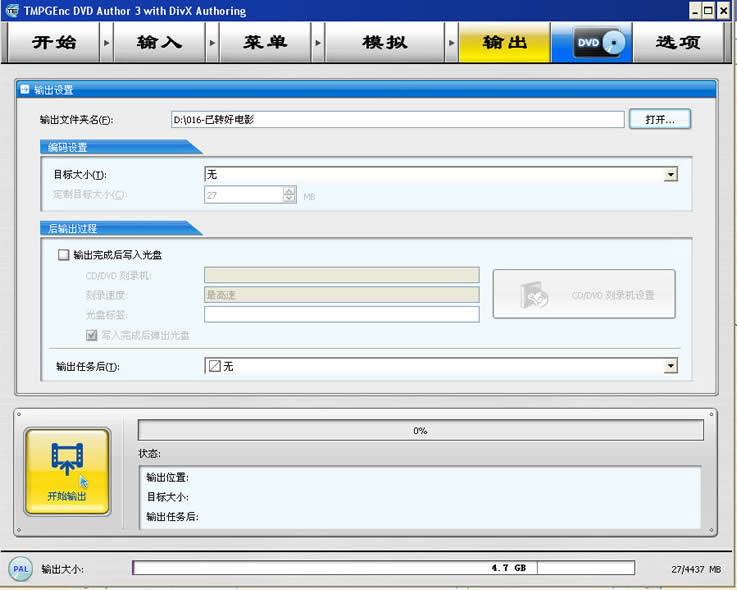Click the DVD disc icon in toolbar
The width and height of the screenshot is (737, 590).
point(599,43)
